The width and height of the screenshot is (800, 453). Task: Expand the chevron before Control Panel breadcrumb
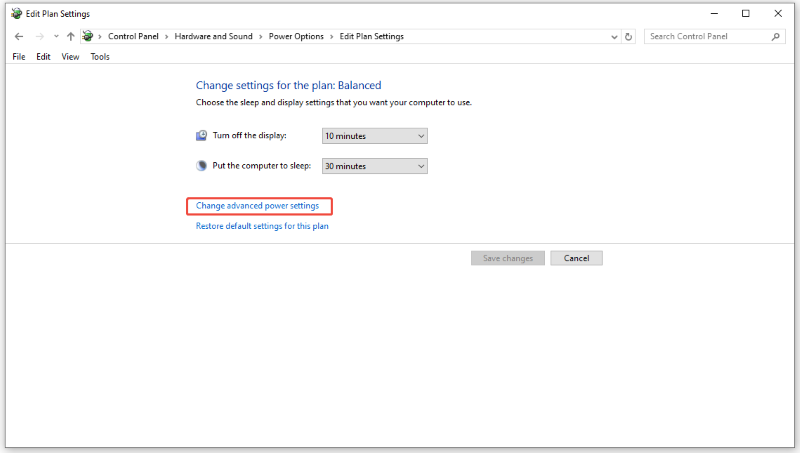coord(100,37)
